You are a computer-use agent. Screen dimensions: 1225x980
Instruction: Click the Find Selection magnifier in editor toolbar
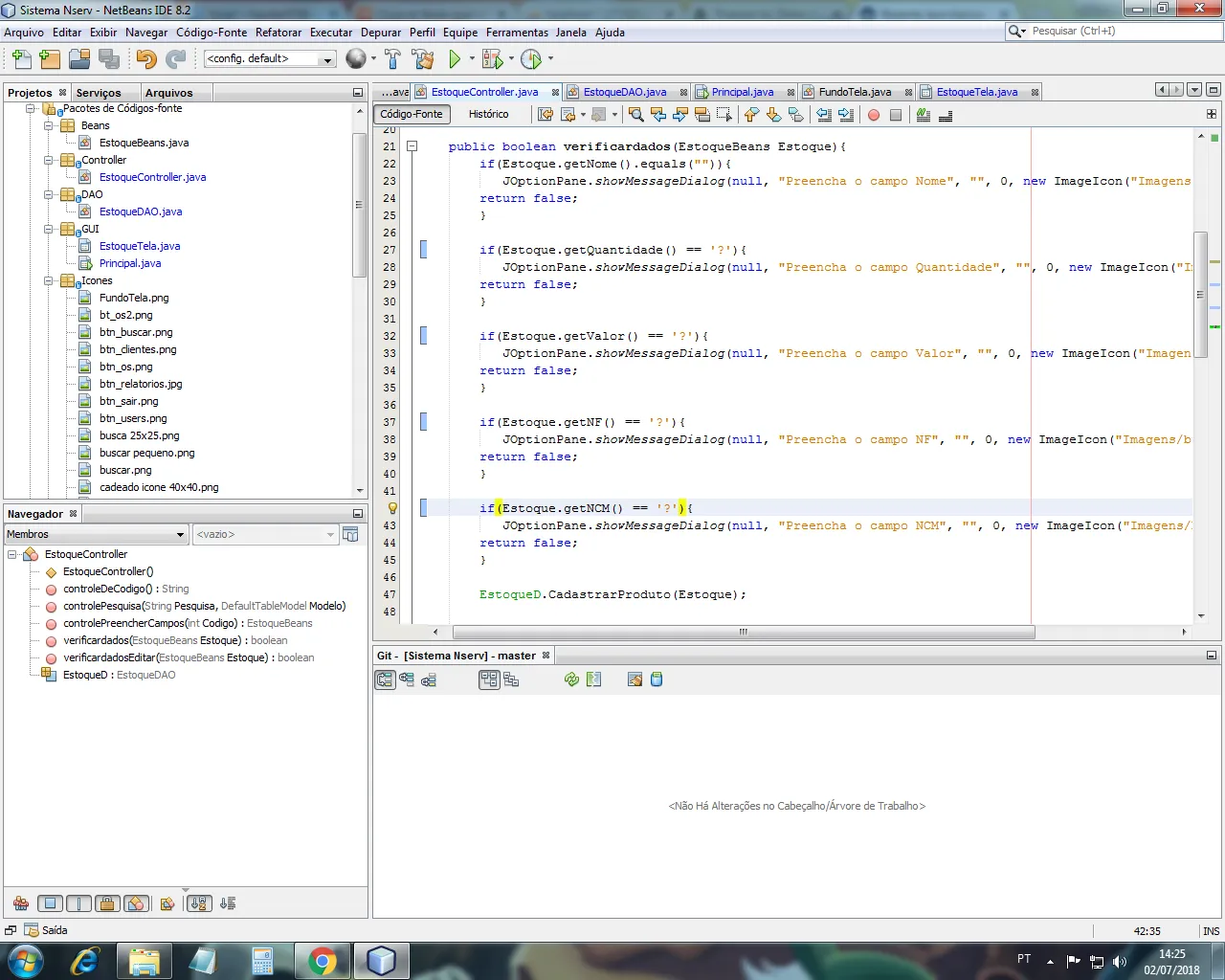pos(635,115)
